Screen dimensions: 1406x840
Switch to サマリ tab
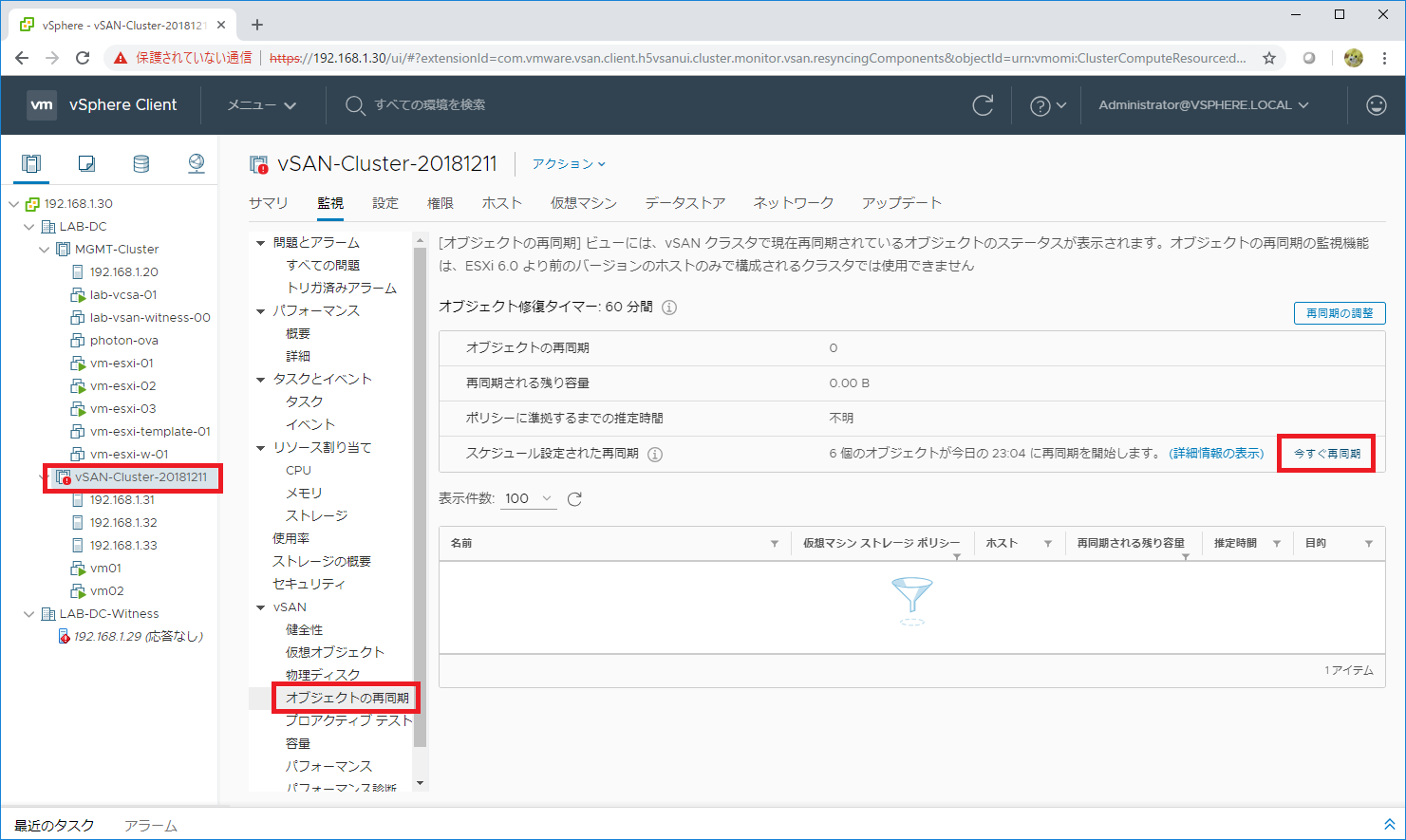269,203
